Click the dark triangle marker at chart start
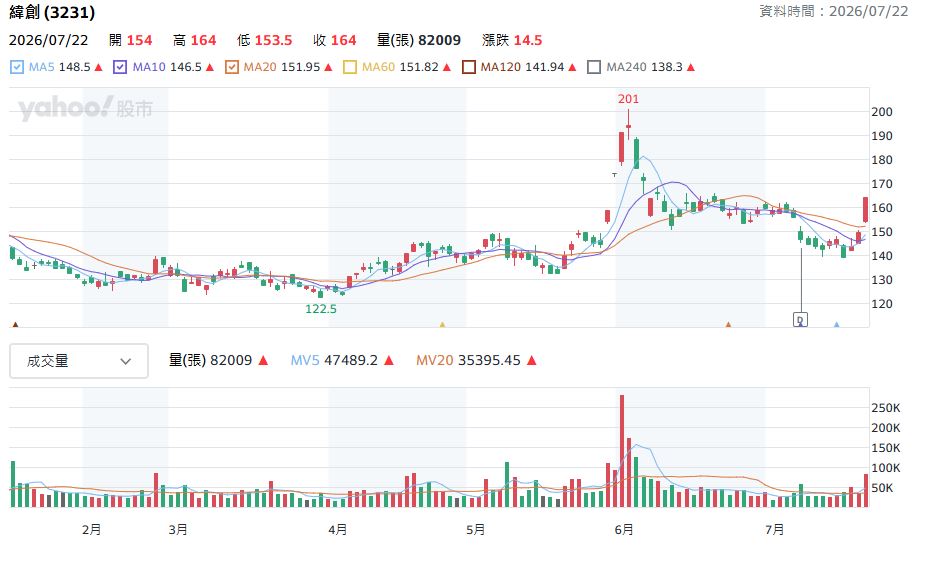 coord(15,324)
